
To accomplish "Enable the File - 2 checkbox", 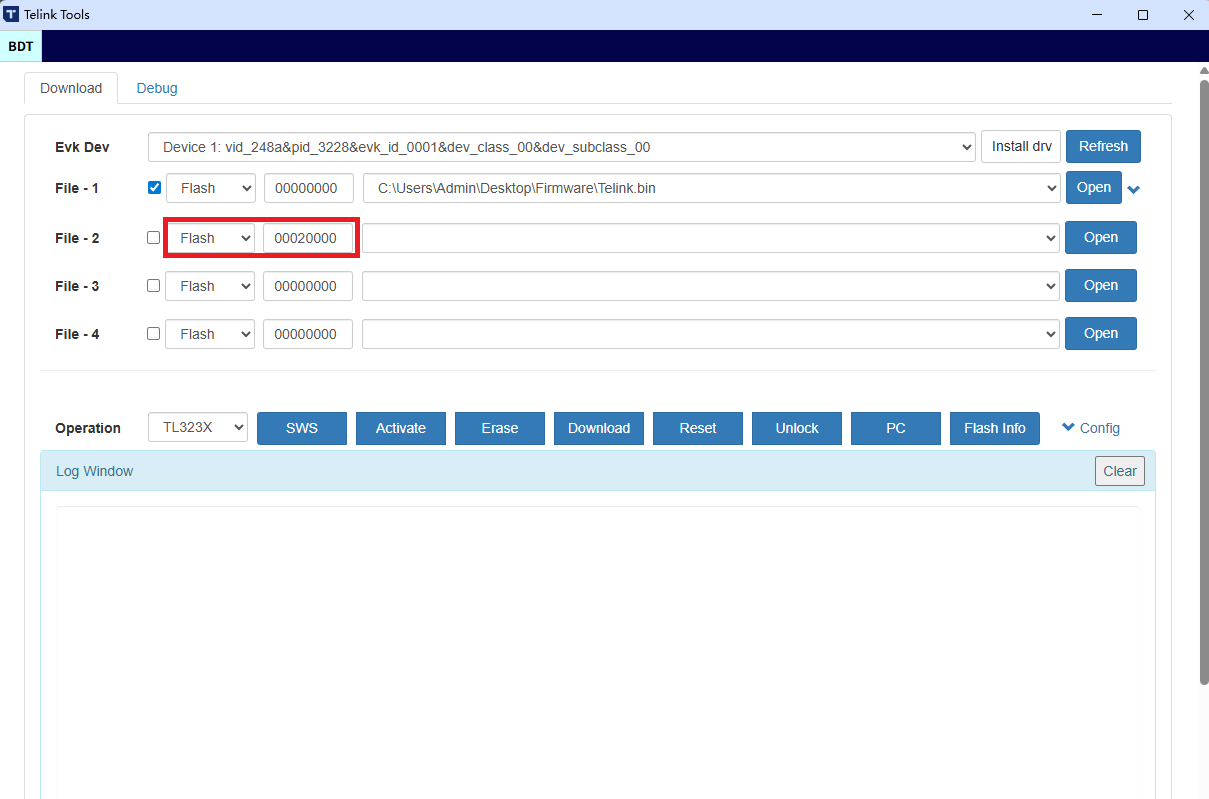I will tap(153, 237).
